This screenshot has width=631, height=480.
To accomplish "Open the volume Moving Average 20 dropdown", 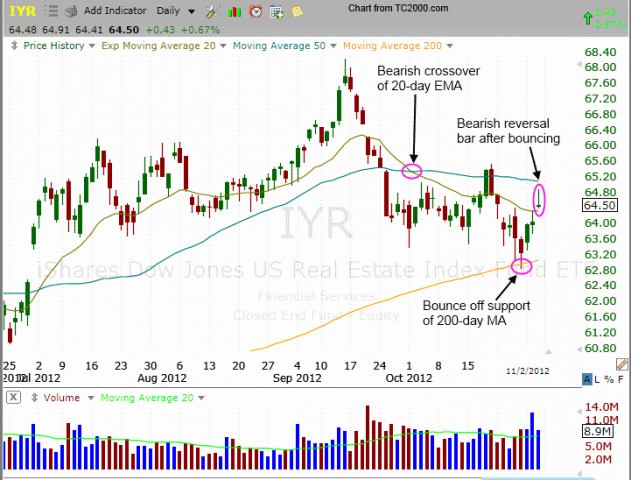I will 201,398.
